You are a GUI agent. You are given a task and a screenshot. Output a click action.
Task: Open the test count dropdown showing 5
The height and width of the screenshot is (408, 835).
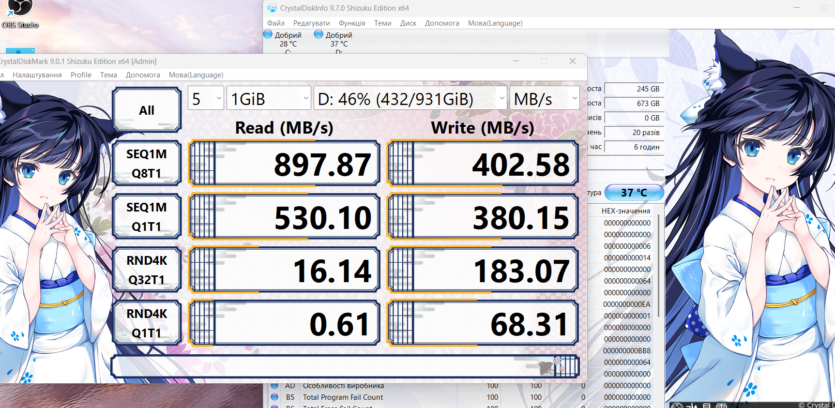pyautogui.click(x=206, y=99)
